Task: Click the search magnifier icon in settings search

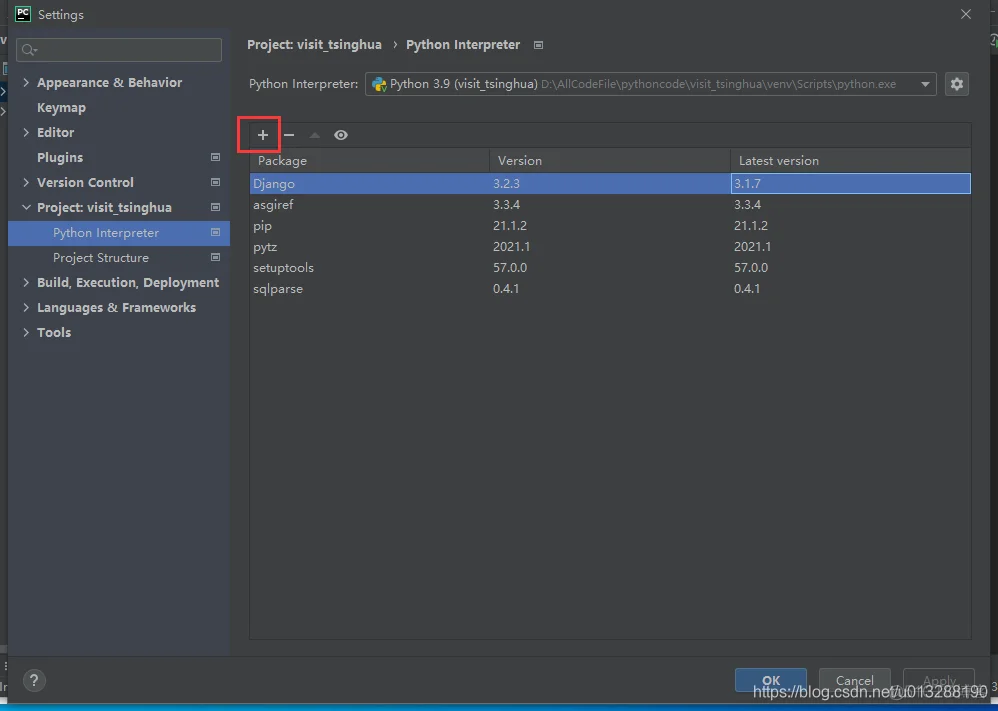Action: pos(29,50)
